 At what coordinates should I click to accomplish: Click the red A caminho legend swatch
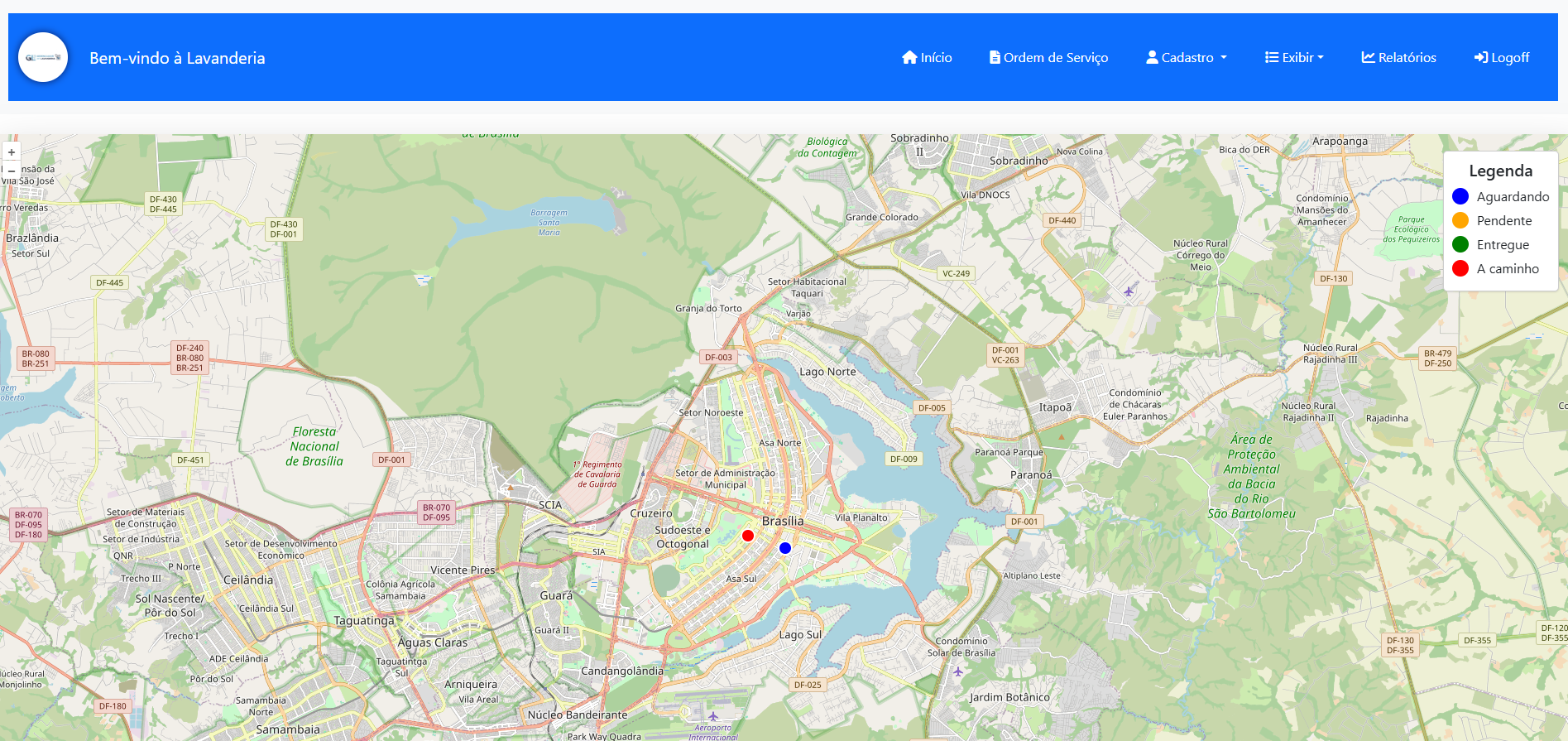tap(1460, 268)
